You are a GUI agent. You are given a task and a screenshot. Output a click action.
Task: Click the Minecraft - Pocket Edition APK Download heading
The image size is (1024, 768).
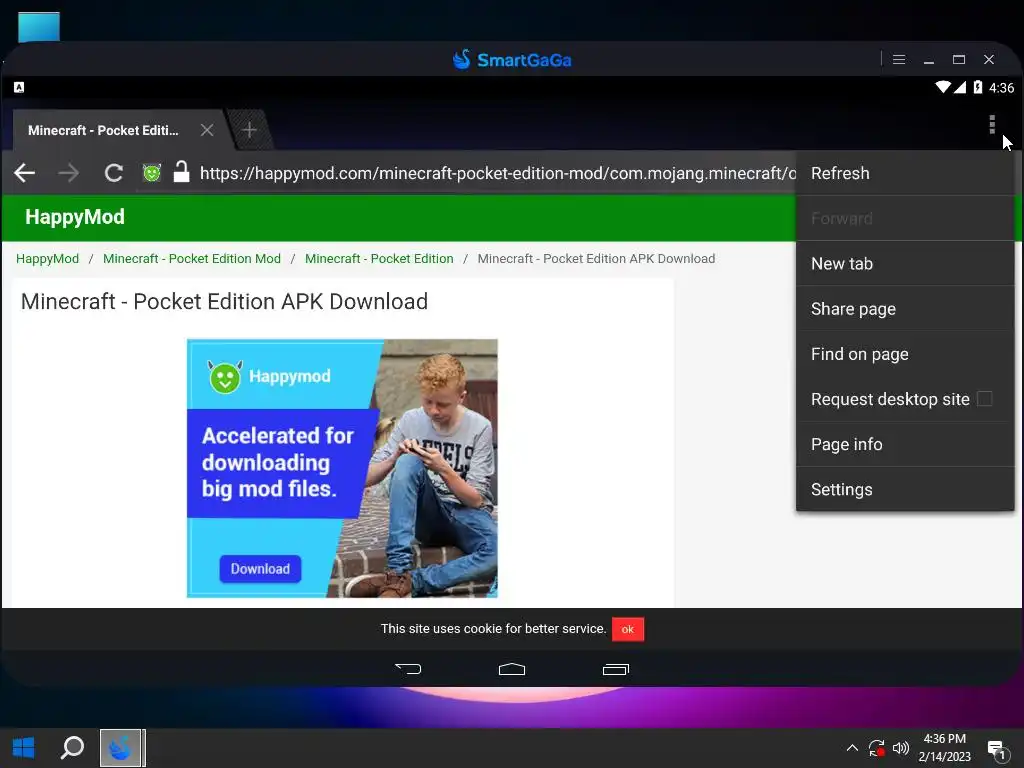pyautogui.click(x=224, y=301)
